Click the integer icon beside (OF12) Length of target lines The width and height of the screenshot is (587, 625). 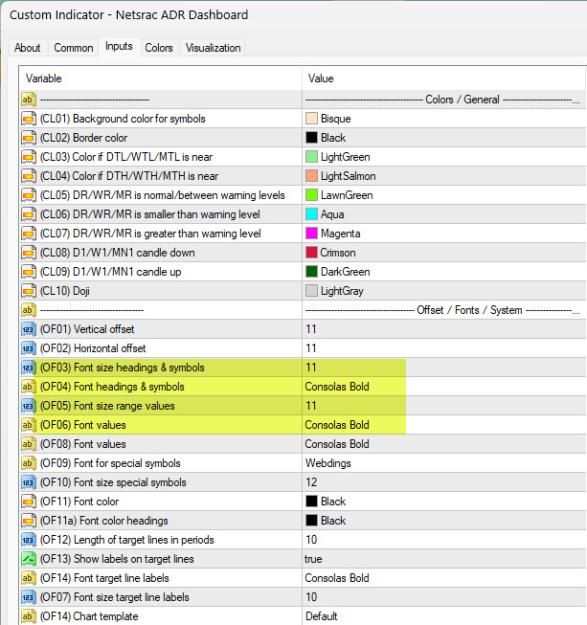(x=28, y=540)
